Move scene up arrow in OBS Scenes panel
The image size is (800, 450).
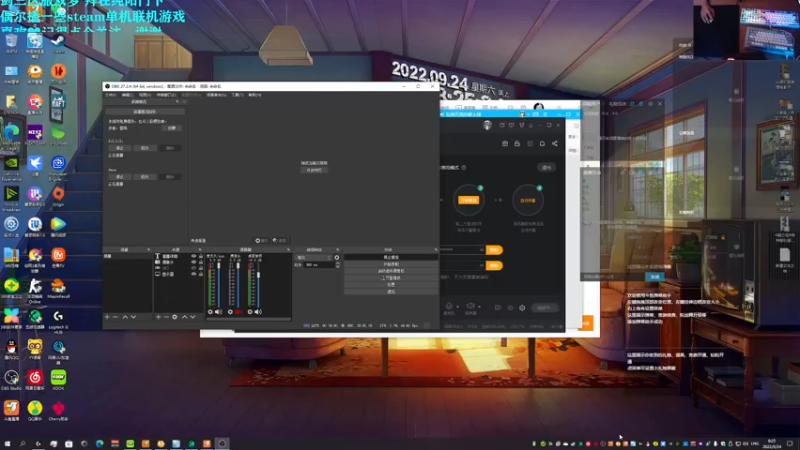[125, 317]
